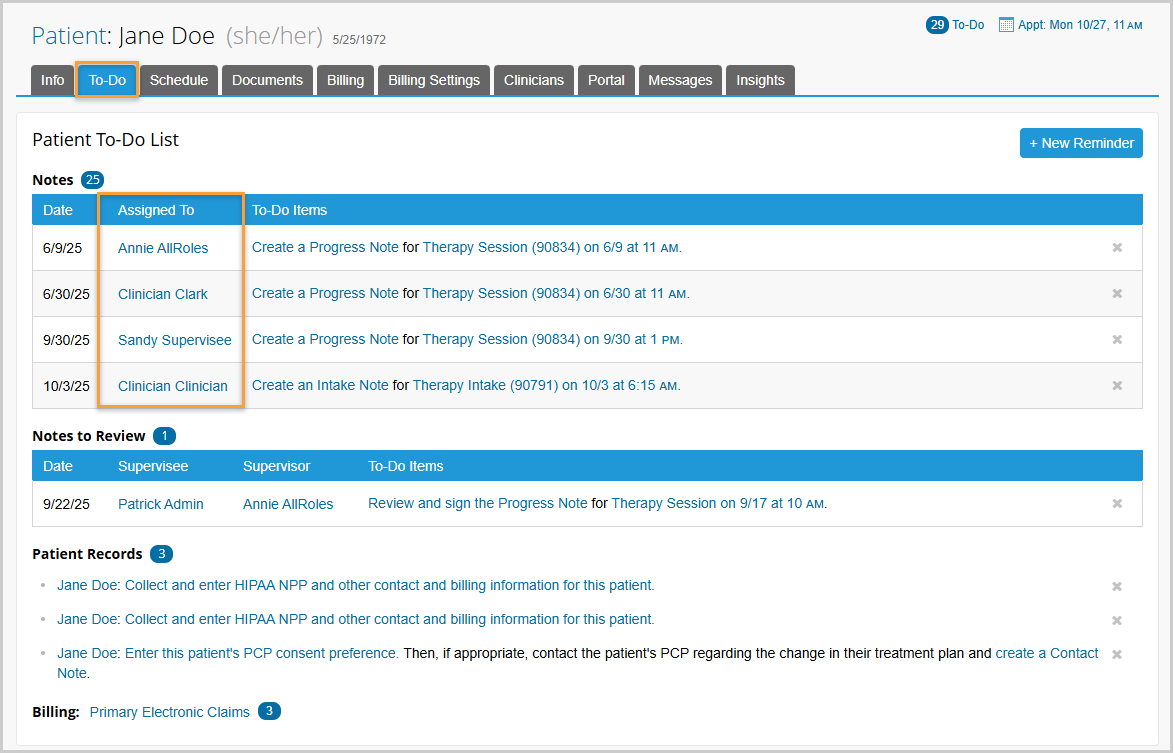Switch to the Billing Settings tab
The height and width of the screenshot is (753, 1173).
point(434,80)
